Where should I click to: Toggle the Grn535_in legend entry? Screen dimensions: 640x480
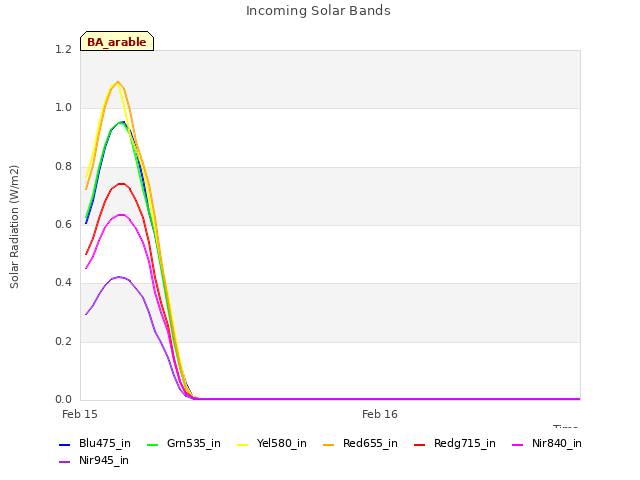(184, 443)
